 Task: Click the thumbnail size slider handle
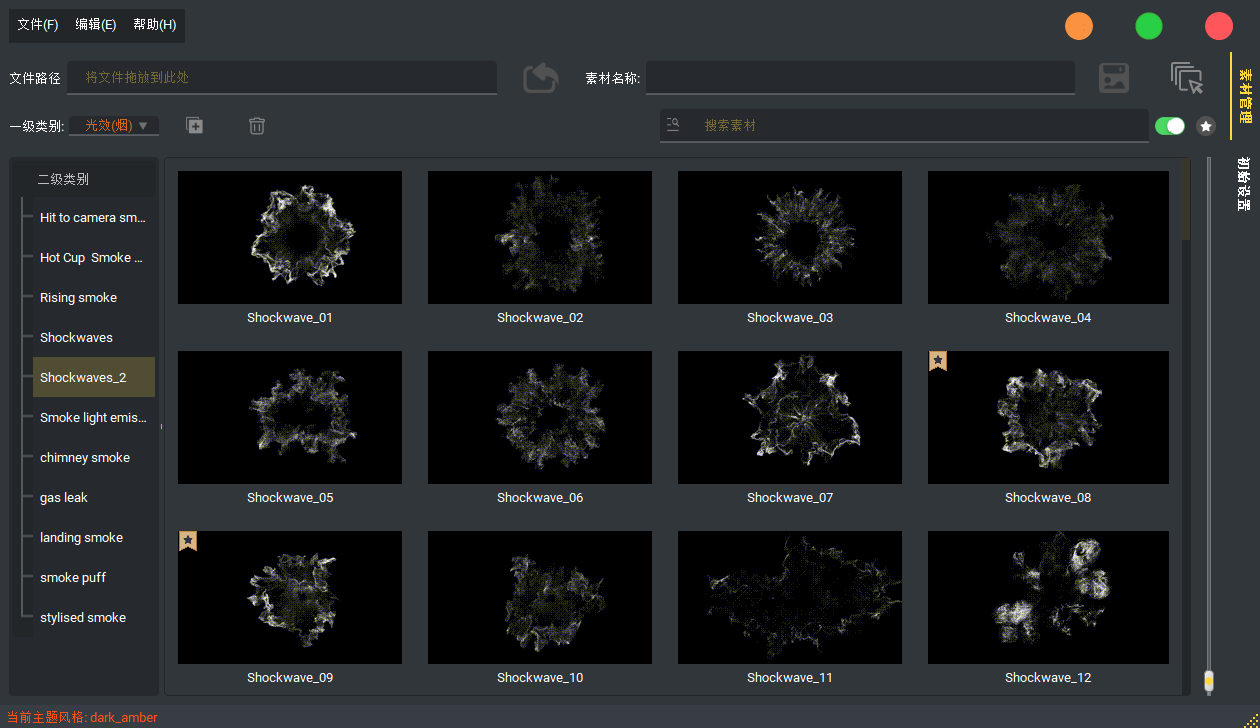click(1209, 681)
